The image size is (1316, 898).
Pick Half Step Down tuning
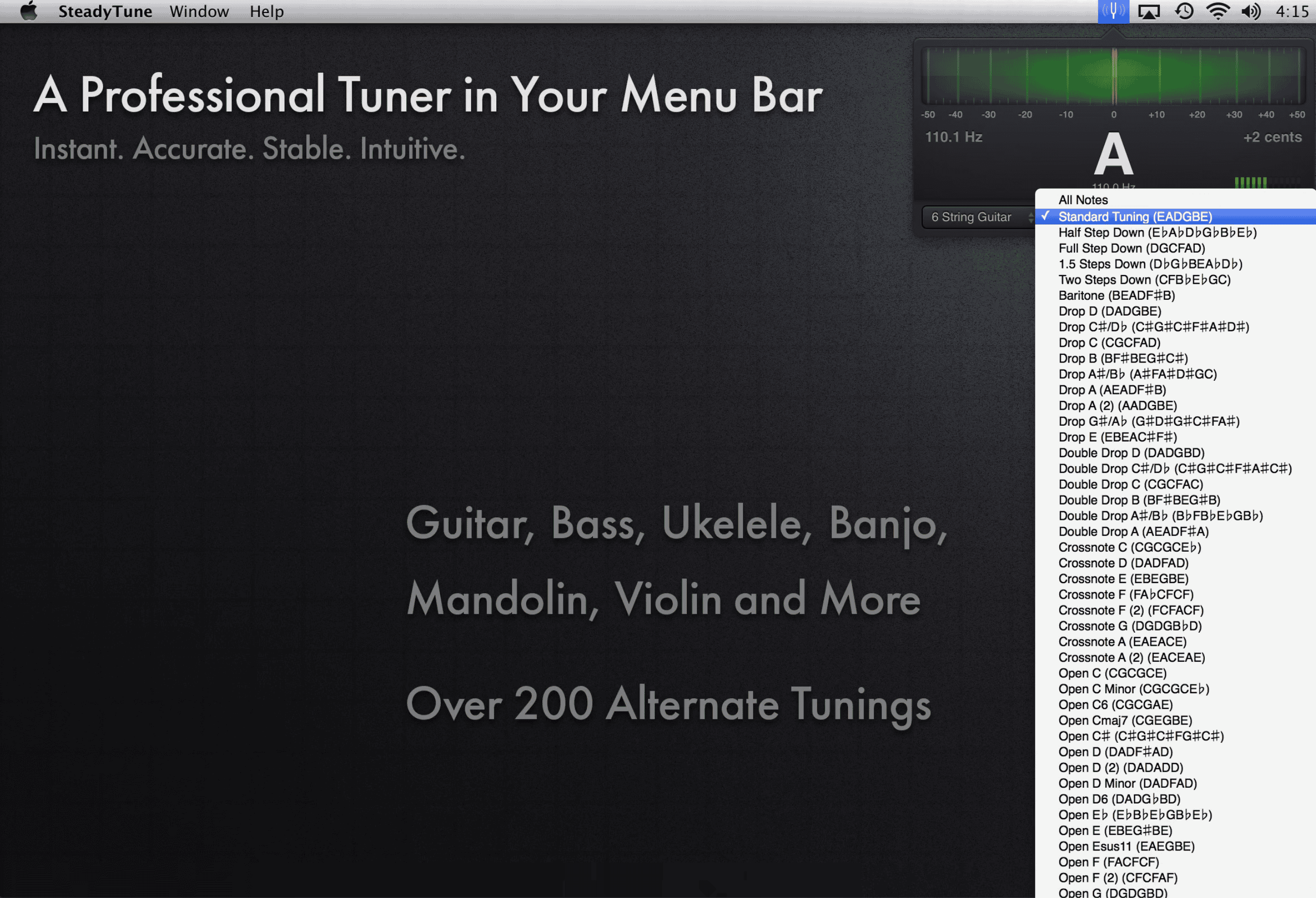tap(1157, 232)
